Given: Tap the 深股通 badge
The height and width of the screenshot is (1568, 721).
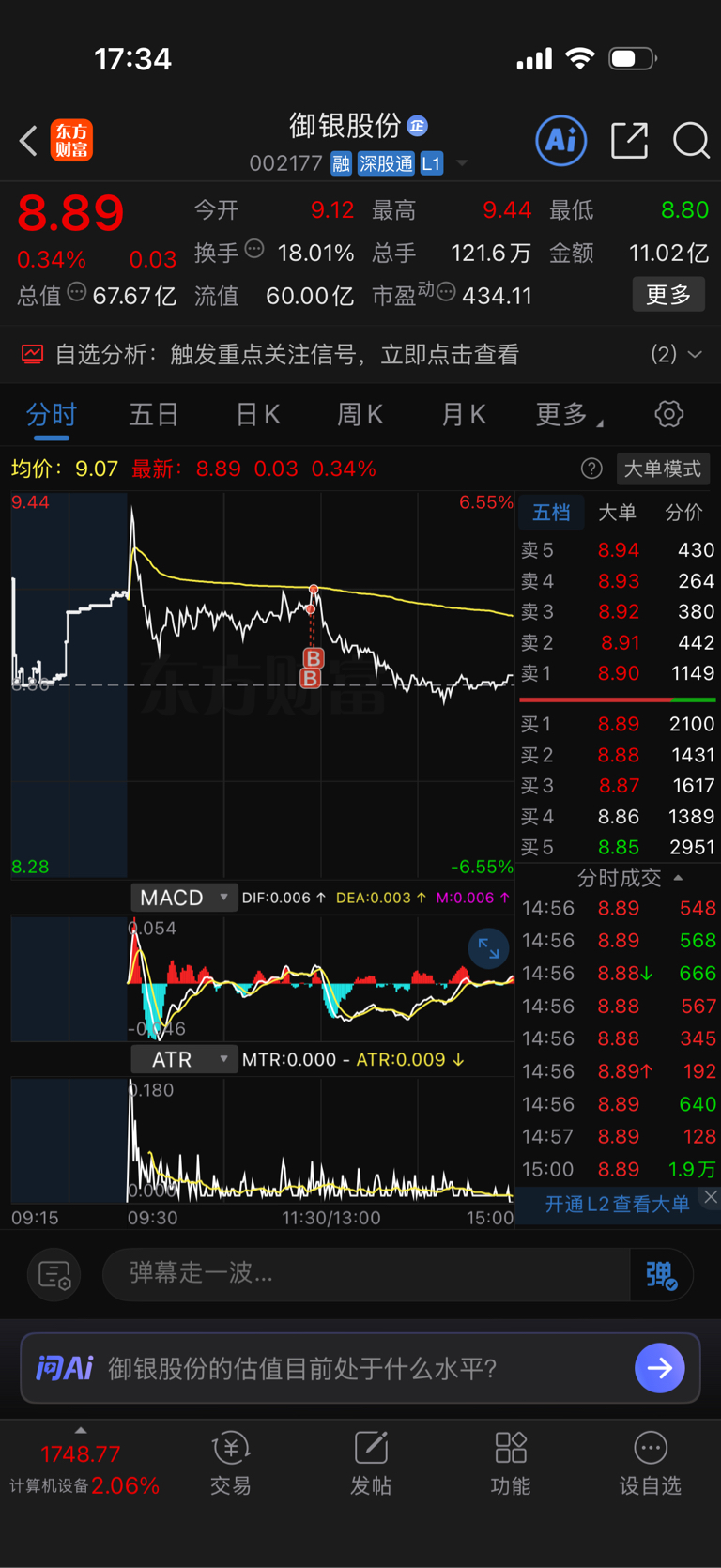Looking at the screenshot, I should click(386, 163).
